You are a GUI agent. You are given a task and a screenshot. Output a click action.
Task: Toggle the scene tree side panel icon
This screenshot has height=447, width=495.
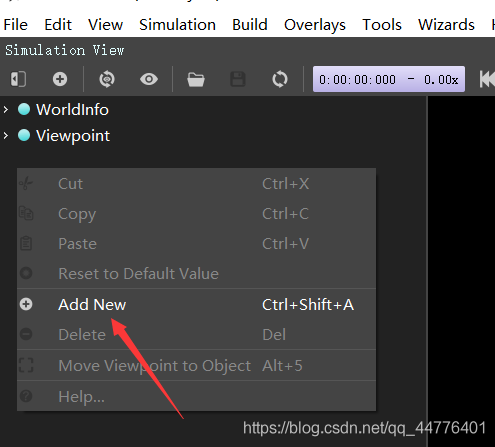click(x=18, y=79)
